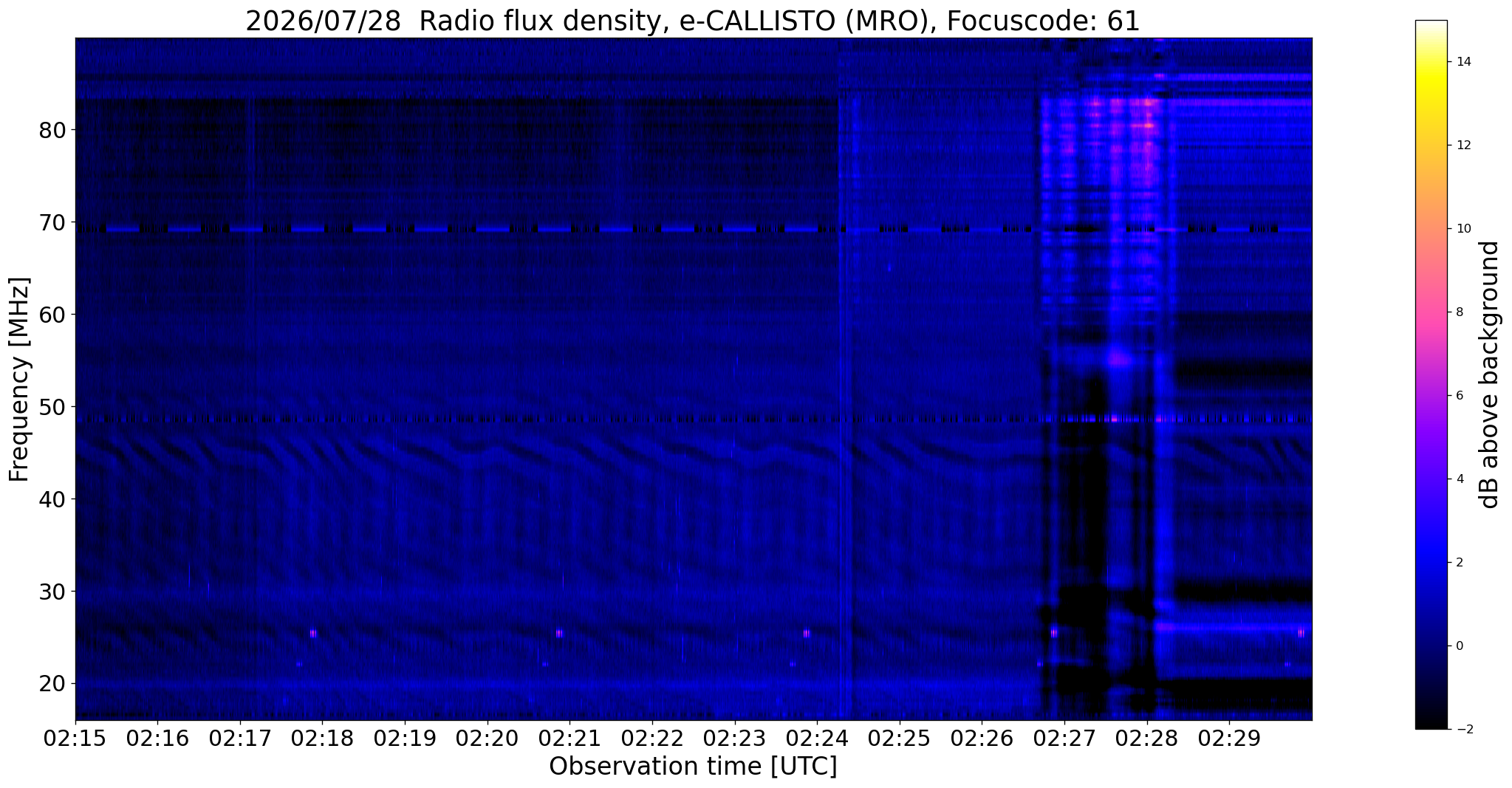Screen dimensions: 1512x788
Task: Select the 02:18 time tick label
Action: tap(323, 738)
